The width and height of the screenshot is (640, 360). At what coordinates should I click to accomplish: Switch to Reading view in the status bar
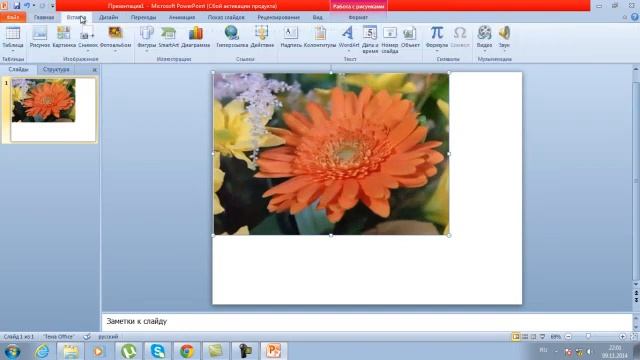[533, 337]
